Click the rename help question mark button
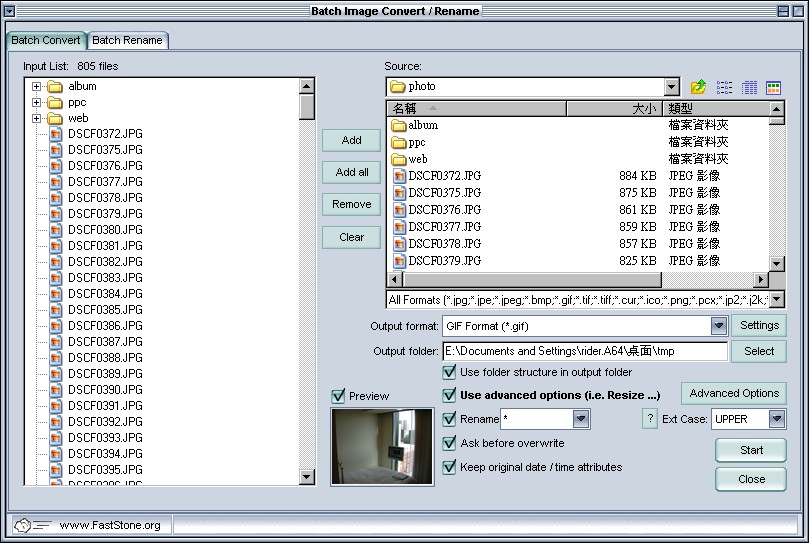Screen dimensions: 809x543 point(649,419)
